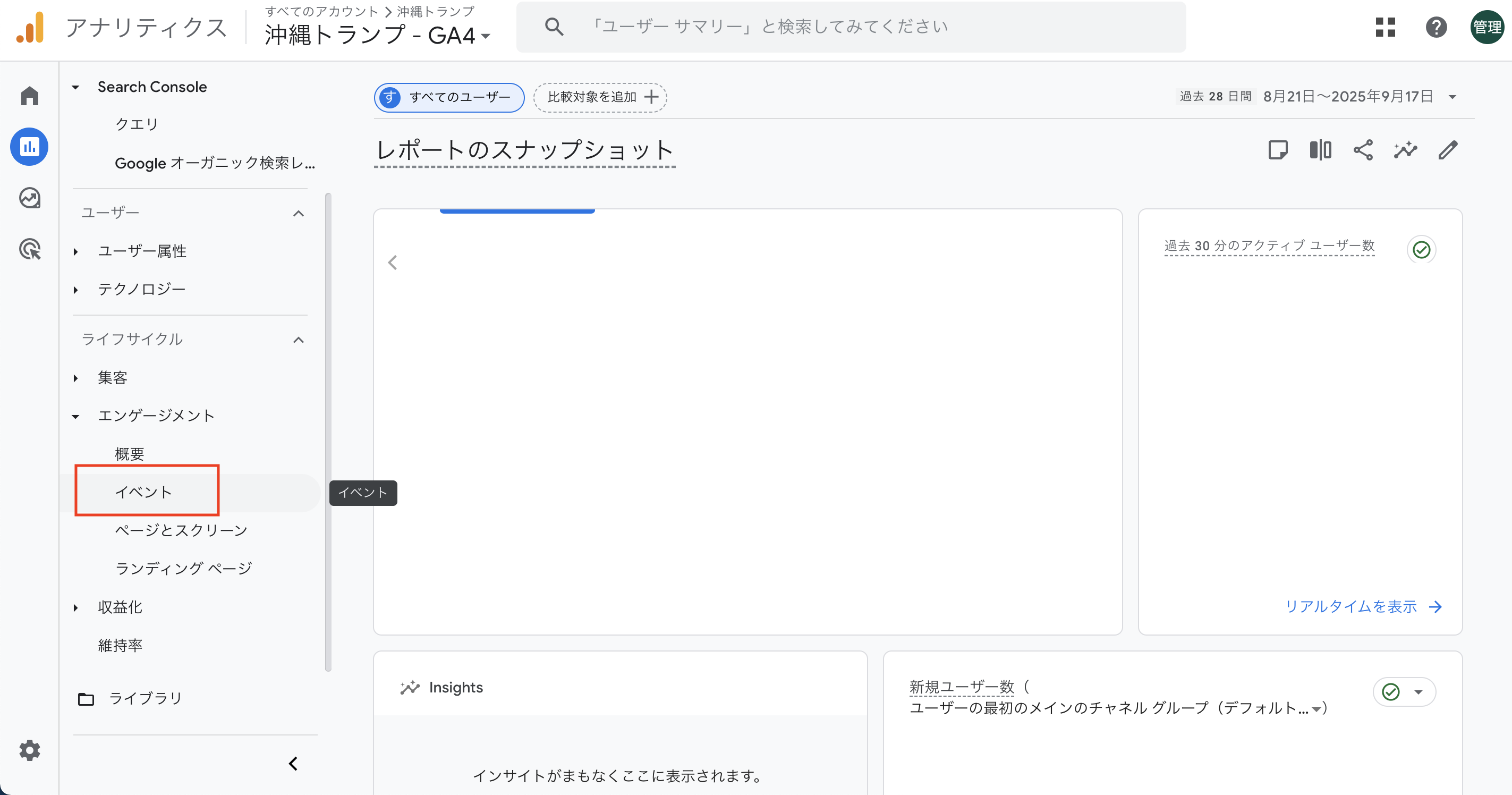Viewport: 1512px width, 795px height.
Task: Click 比較対象を追加 button
Action: click(600, 97)
